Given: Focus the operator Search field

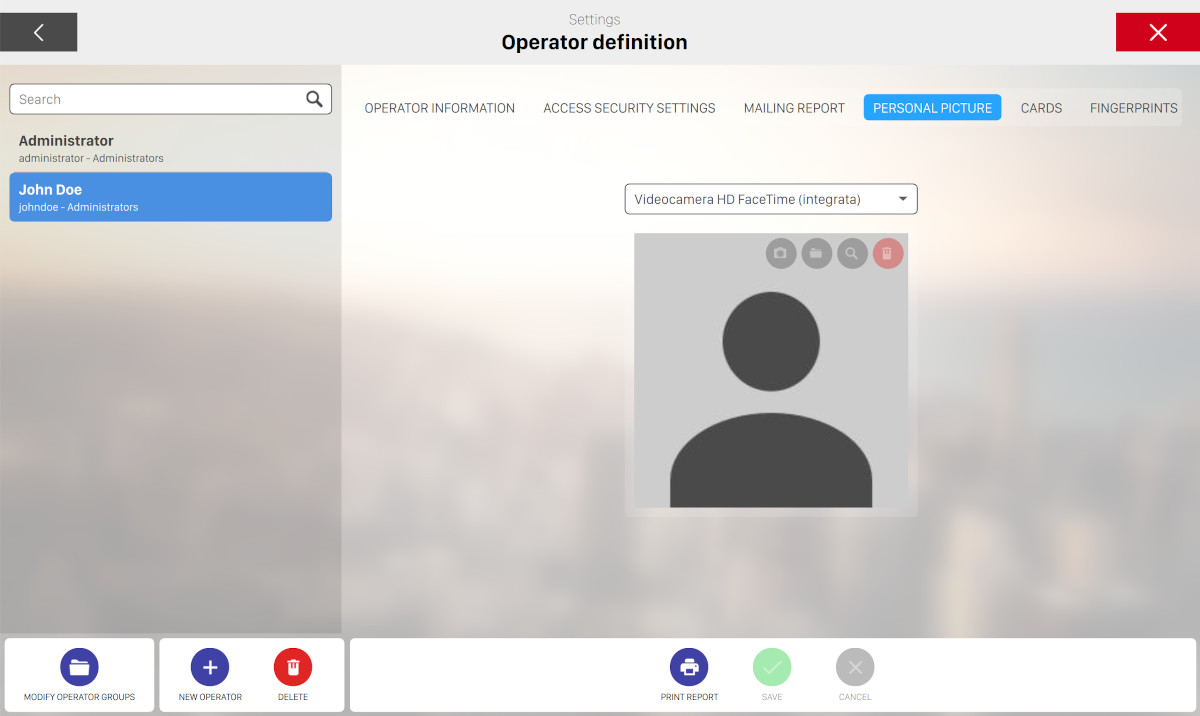Looking at the screenshot, I should tap(158, 99).
